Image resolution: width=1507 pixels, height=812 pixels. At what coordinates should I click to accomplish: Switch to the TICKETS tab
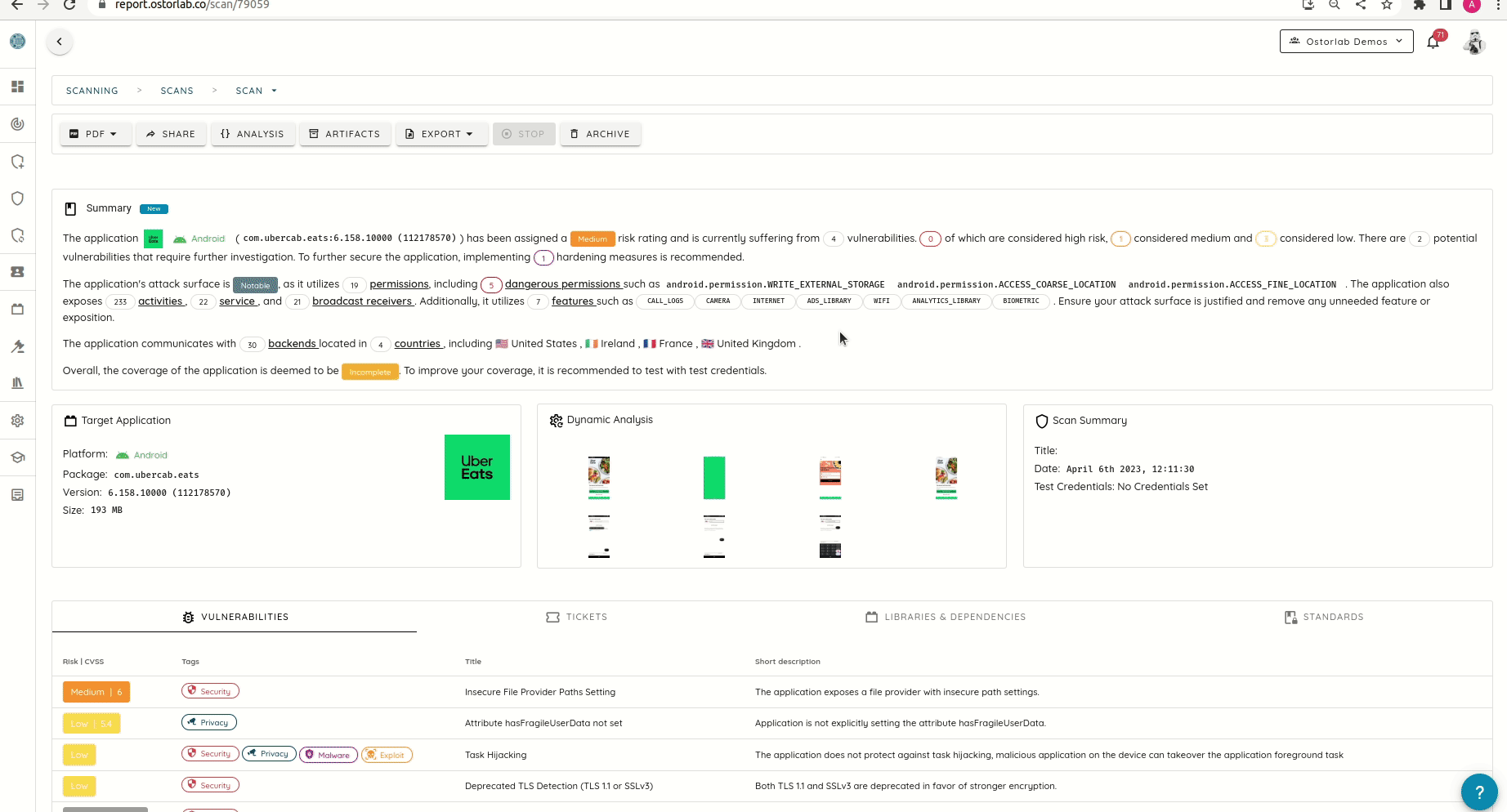[x=577, y=617]
